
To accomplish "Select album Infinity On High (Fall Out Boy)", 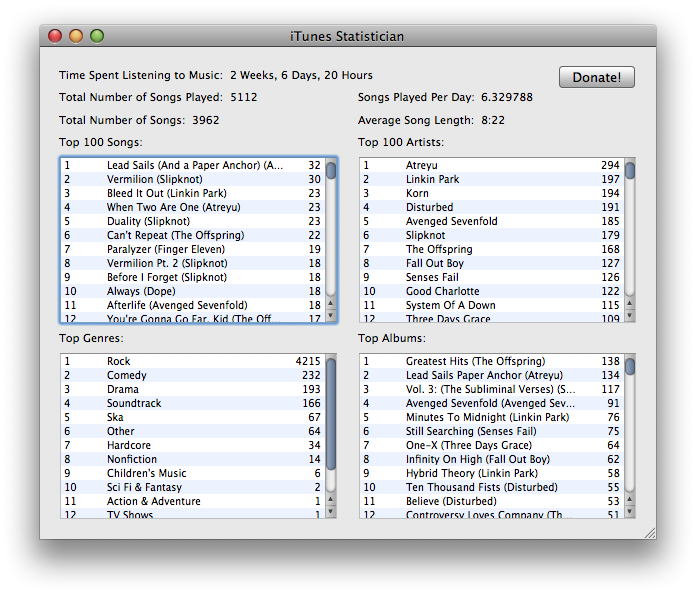I will click(492, 459).
